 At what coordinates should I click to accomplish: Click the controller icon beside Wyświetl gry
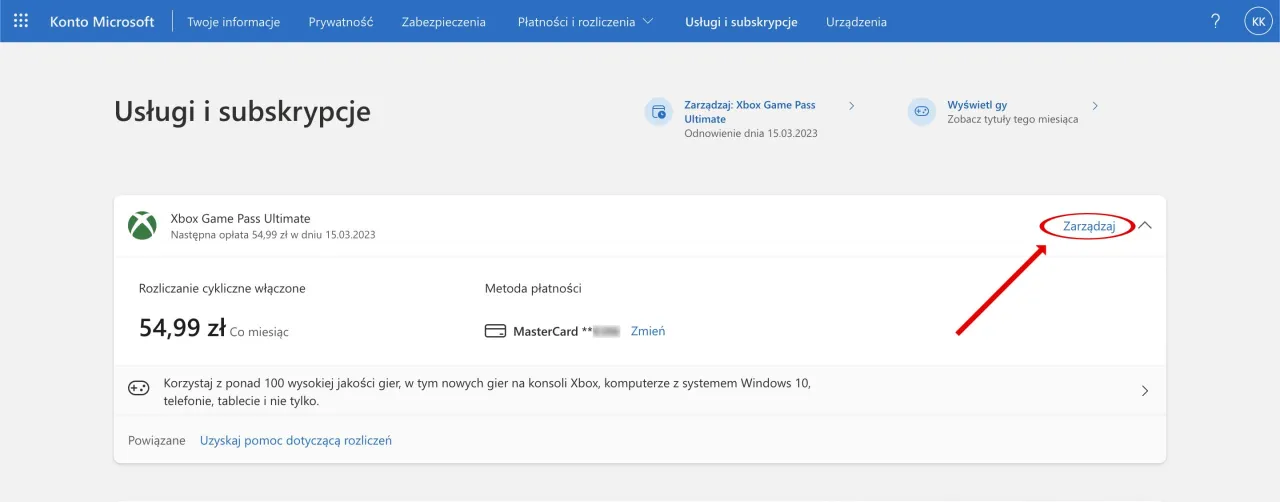922,111
